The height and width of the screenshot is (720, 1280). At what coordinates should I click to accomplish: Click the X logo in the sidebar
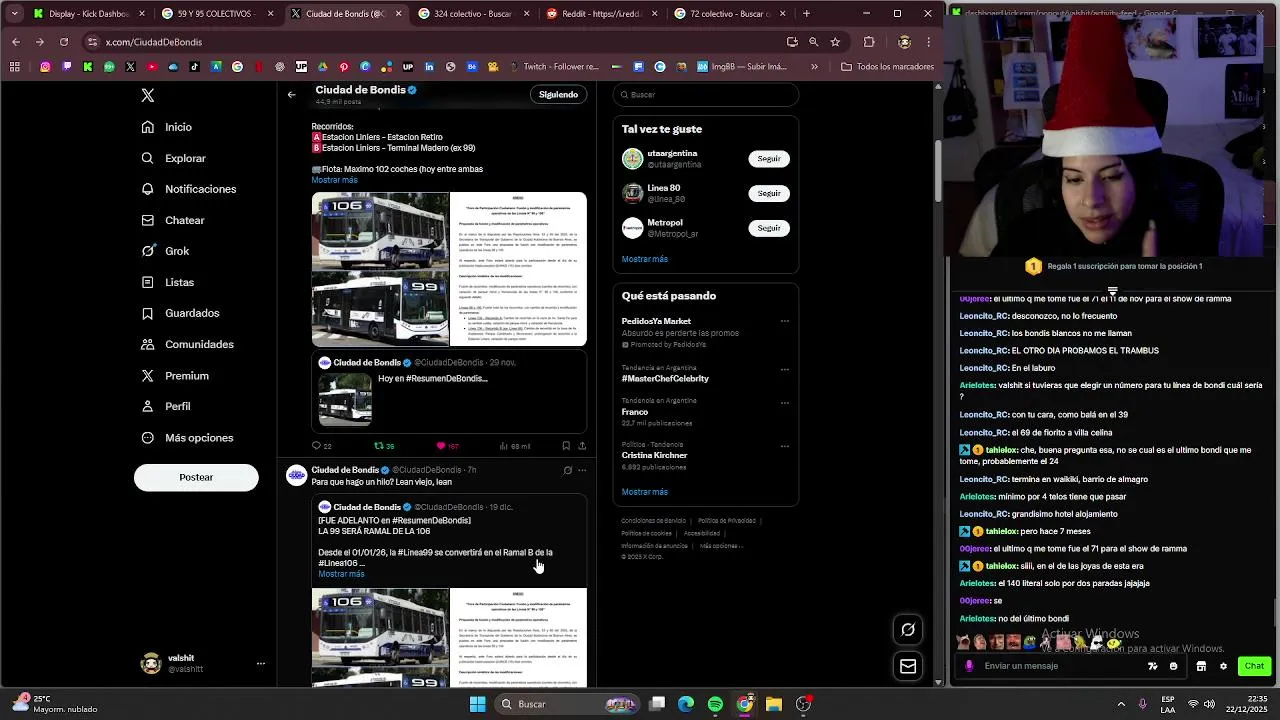(x=148, y=95)
